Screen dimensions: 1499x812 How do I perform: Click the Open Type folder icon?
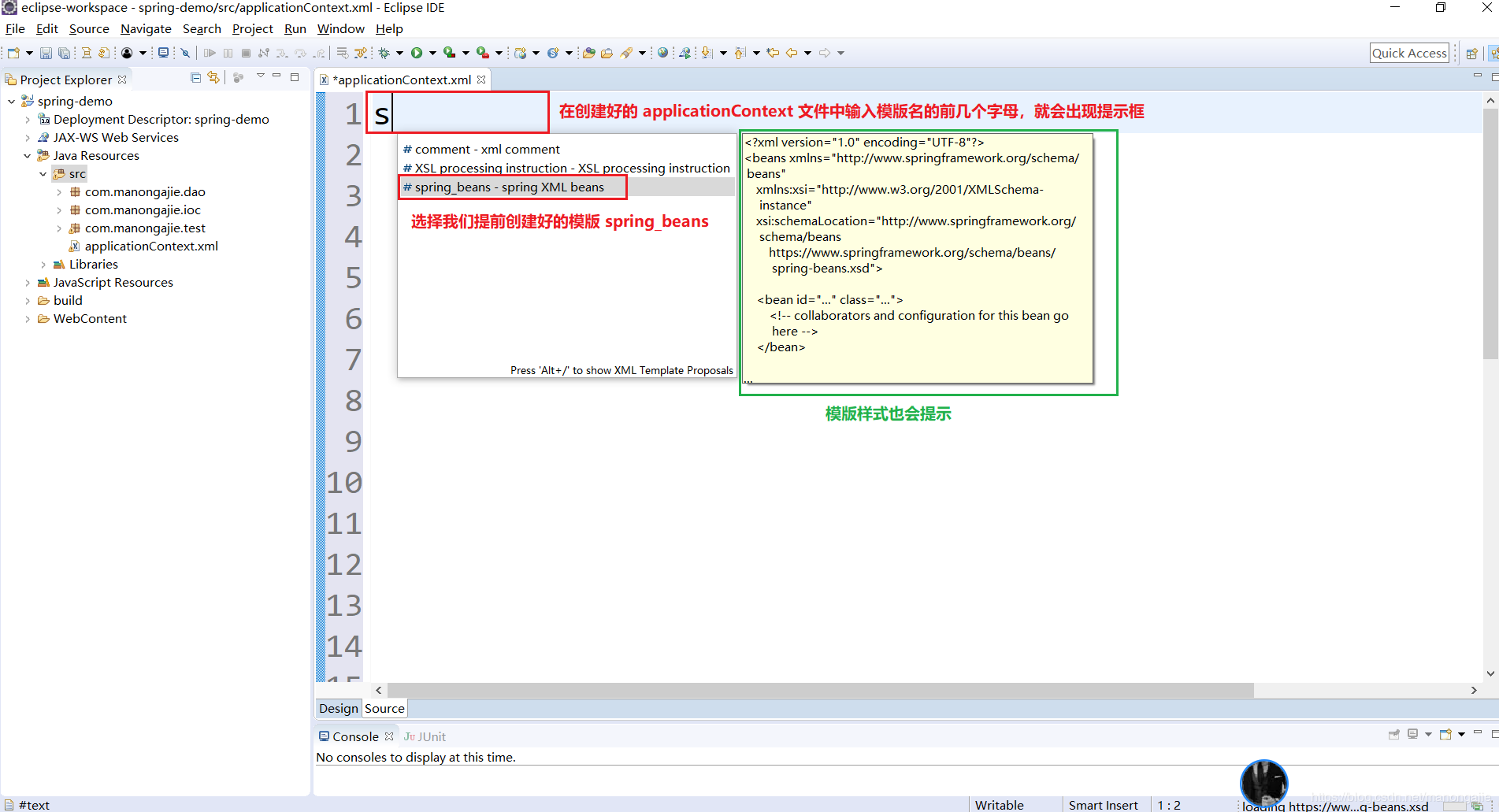pyautogui.click(x=588, y=53)
